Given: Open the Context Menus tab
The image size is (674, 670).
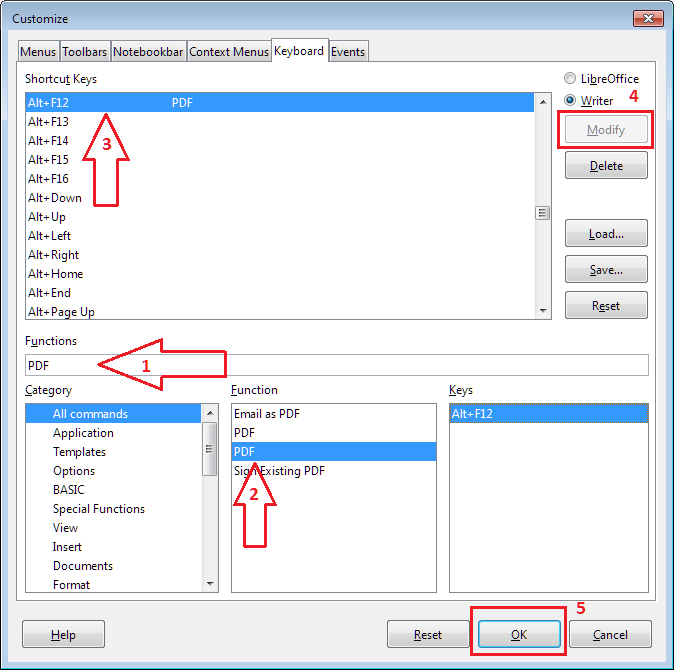Looking at the screenshot, I should pos(228,52).
